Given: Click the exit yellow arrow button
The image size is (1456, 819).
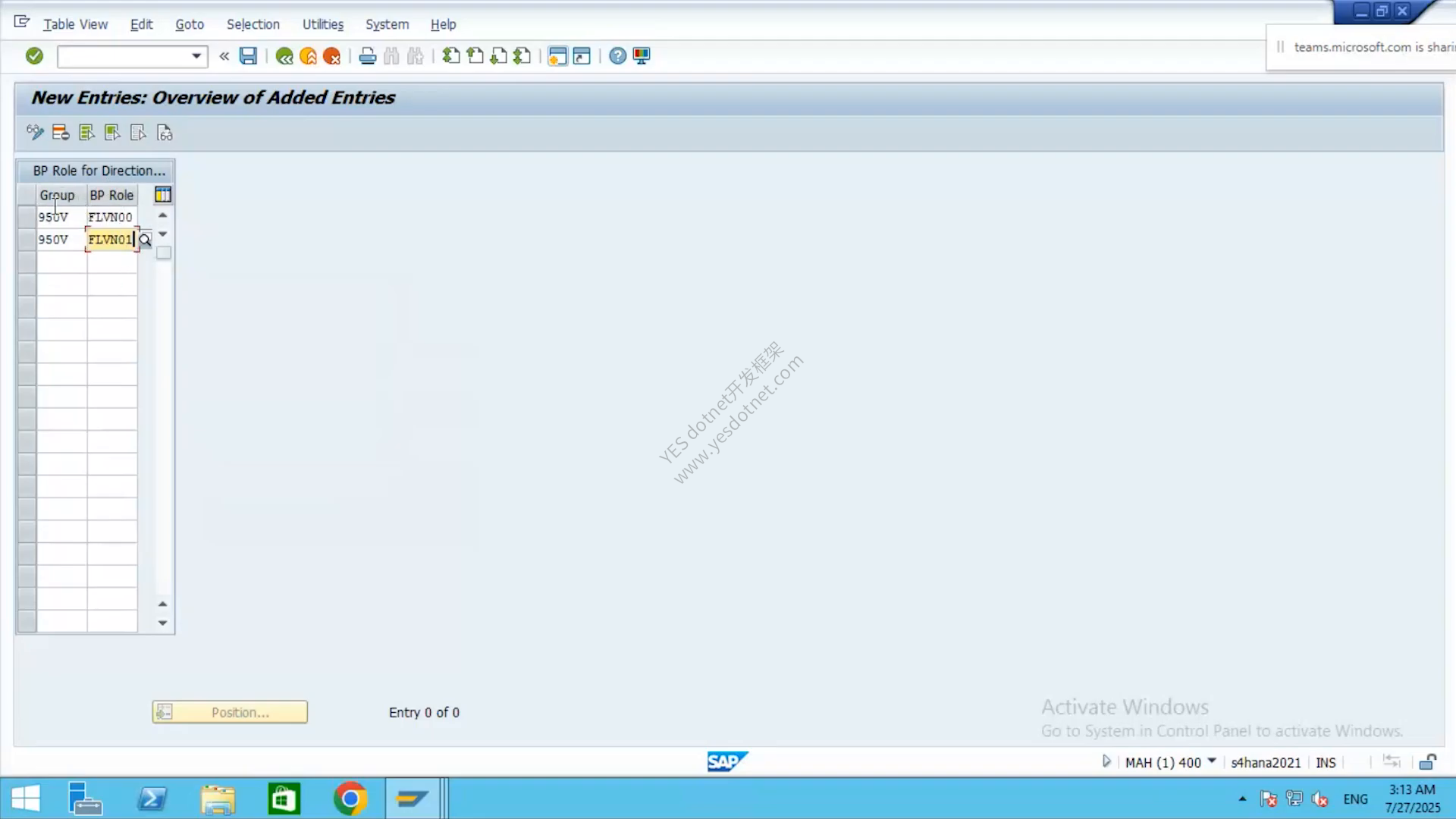Looking at the screenshot, I should click(x=309, y=56).
